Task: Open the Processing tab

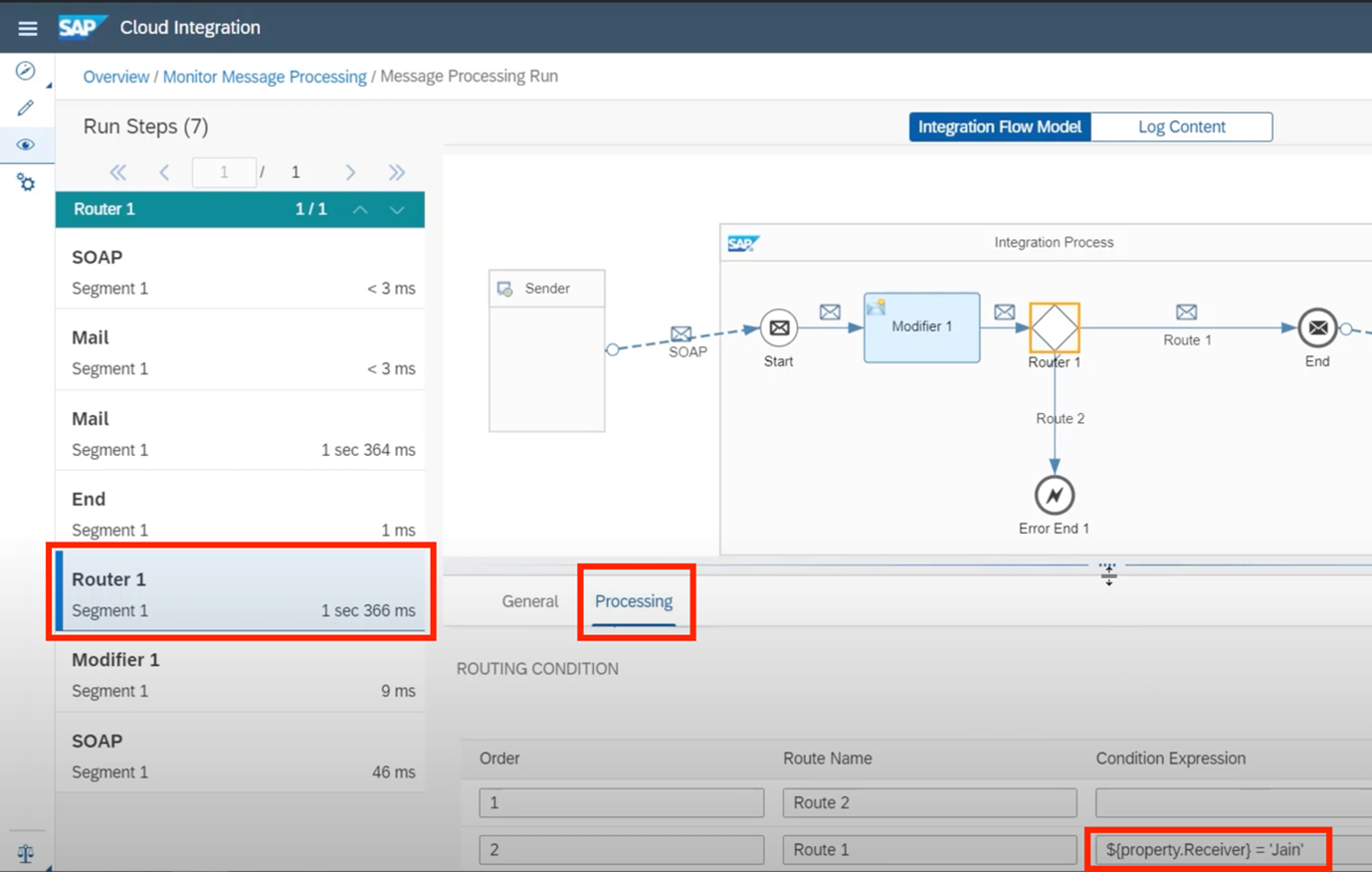Action: (x=634, y=601)
